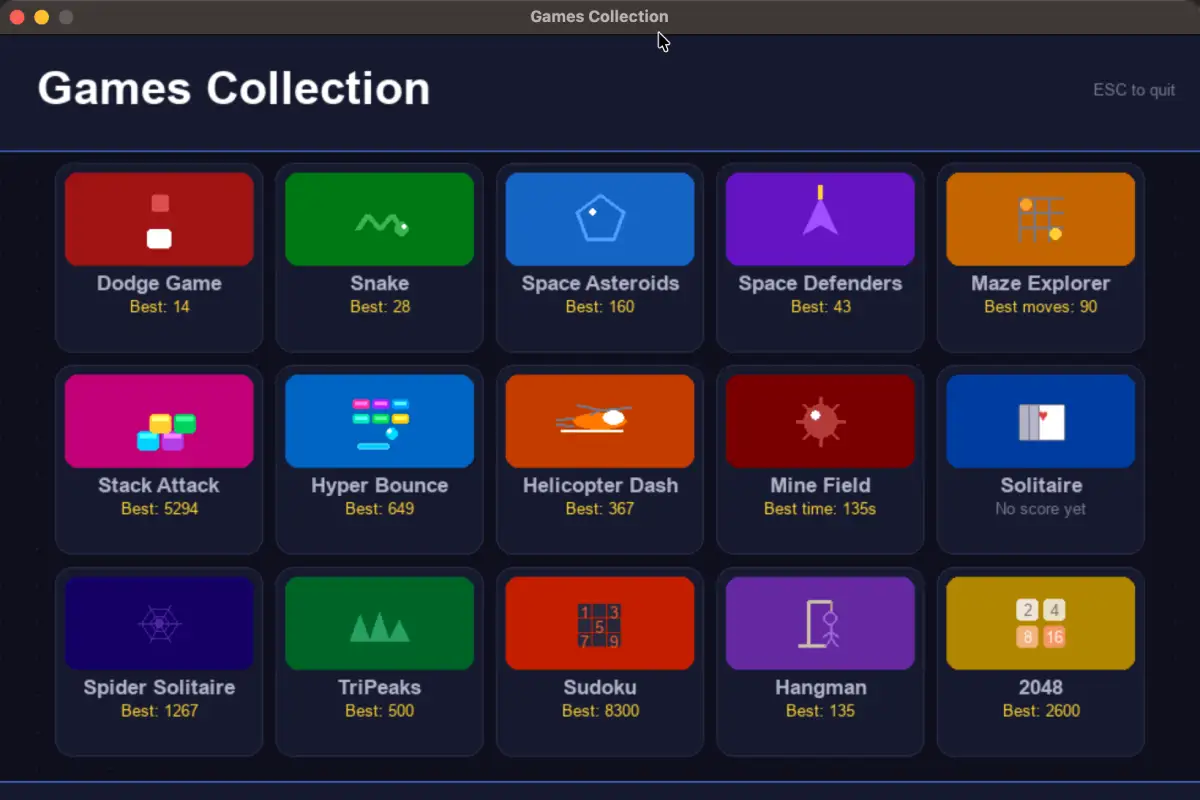Click the 'Best: 367' score text
This screenshot has width=1200, height=800.
[600, 509]
